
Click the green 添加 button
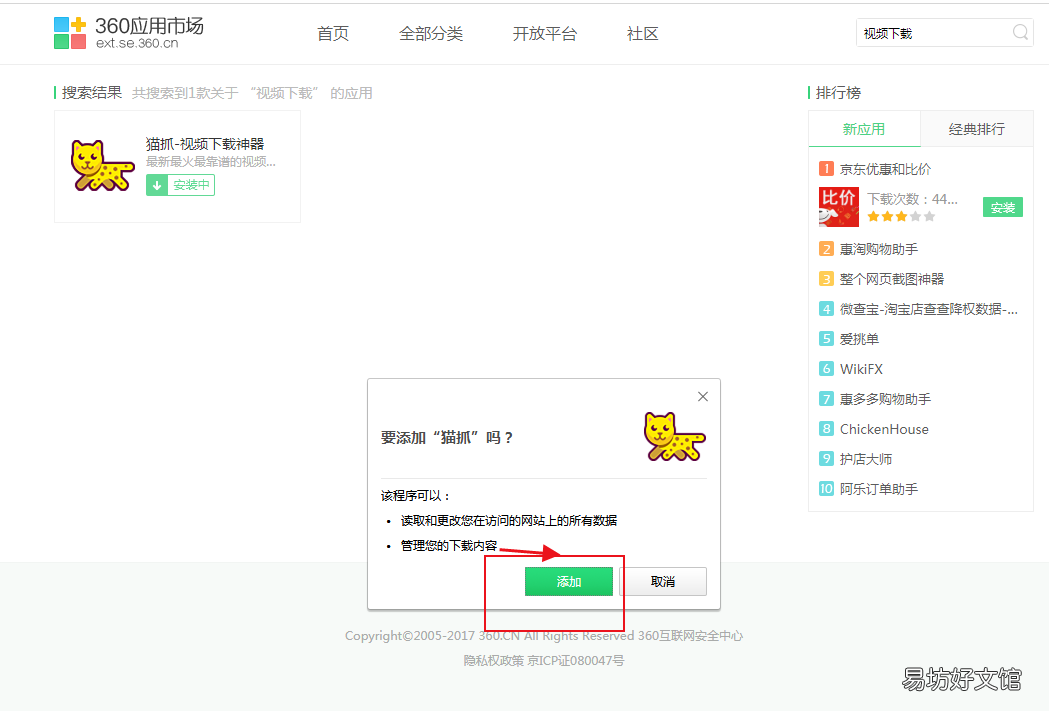pyautogui.click(x=569, y=581)
